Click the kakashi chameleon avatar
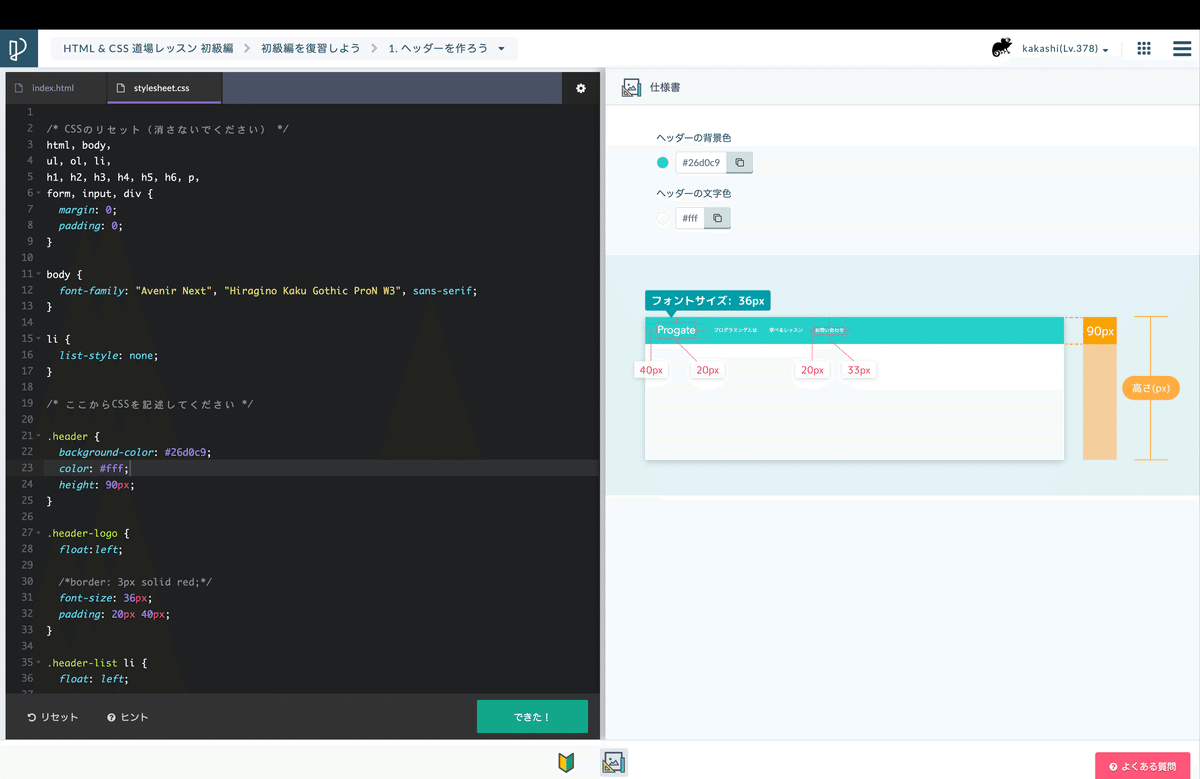Image resolution: width=1200 pixels, height=779 pixels. pos(1001,48)
